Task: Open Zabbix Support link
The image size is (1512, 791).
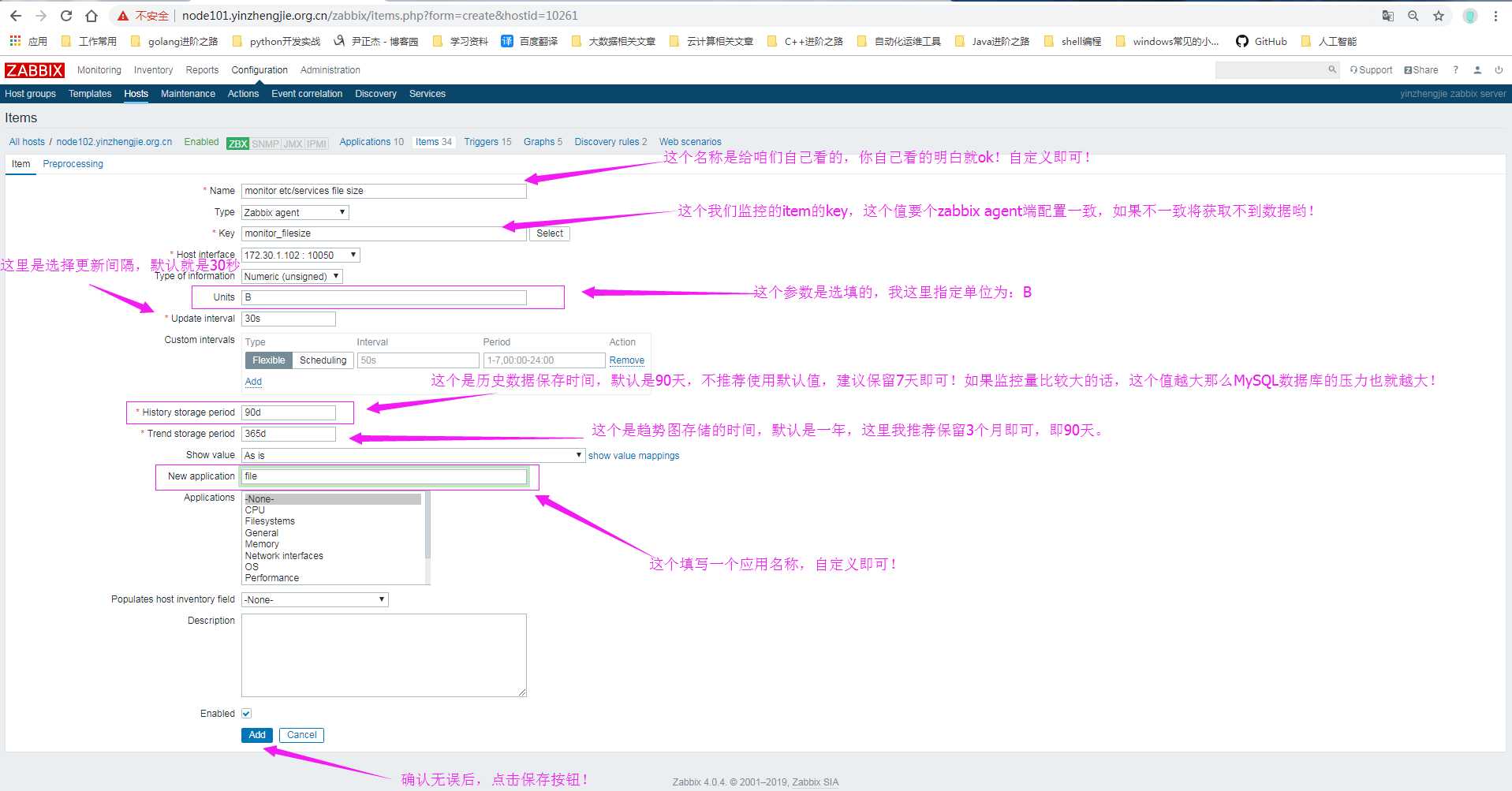Action: [1371, 69]
